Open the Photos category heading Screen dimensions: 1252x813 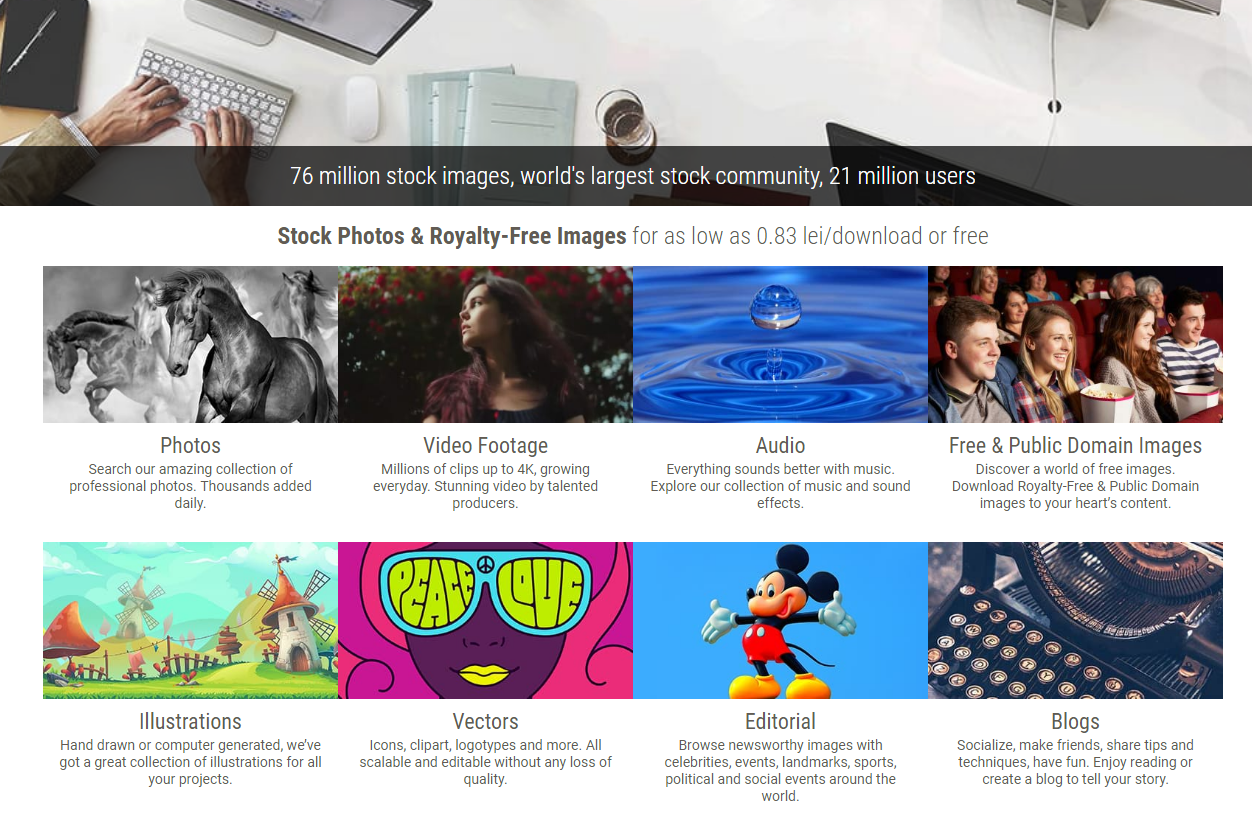tap(190, 445)
